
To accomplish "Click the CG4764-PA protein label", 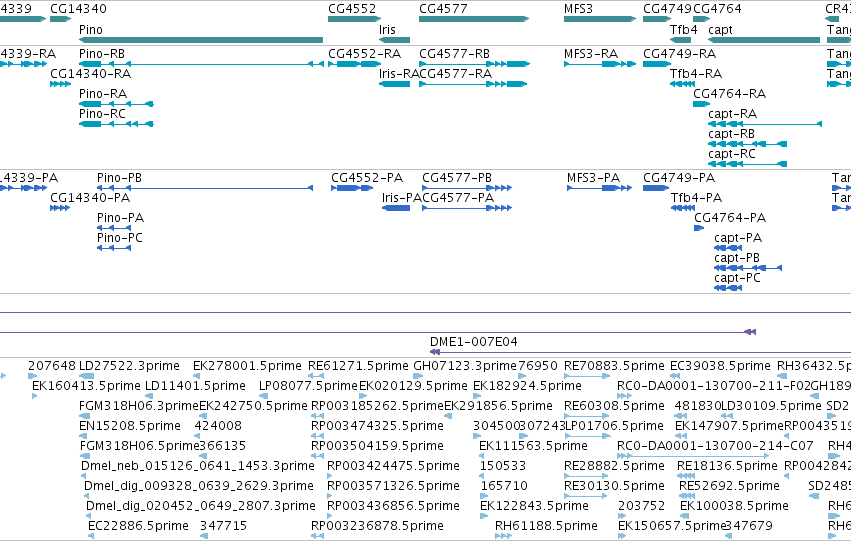I will click(730, 218).
